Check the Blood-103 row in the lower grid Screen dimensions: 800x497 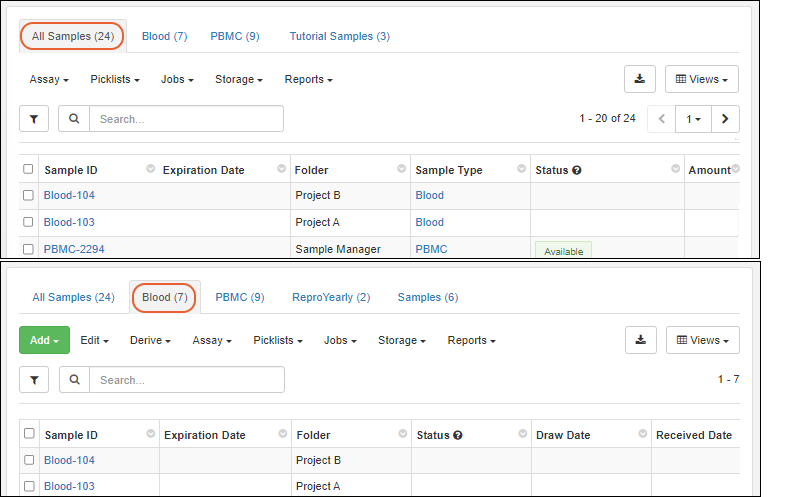click(29, 486)
